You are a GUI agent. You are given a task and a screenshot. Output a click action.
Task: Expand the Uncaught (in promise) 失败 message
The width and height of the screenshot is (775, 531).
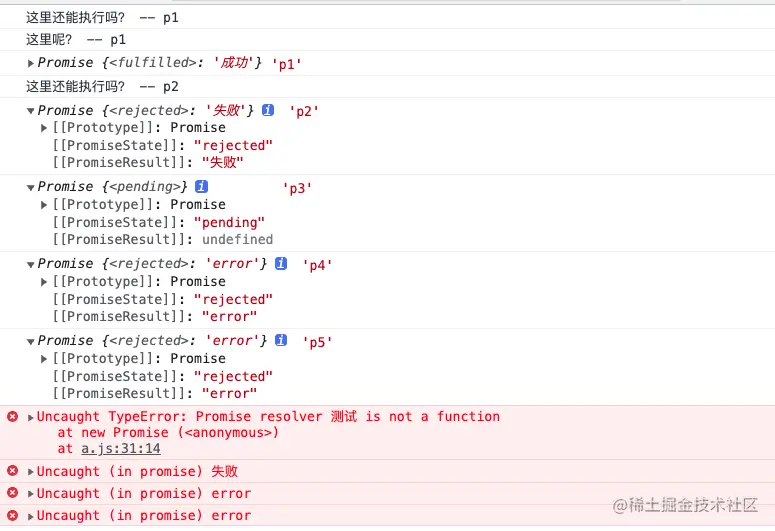(31, 472)
